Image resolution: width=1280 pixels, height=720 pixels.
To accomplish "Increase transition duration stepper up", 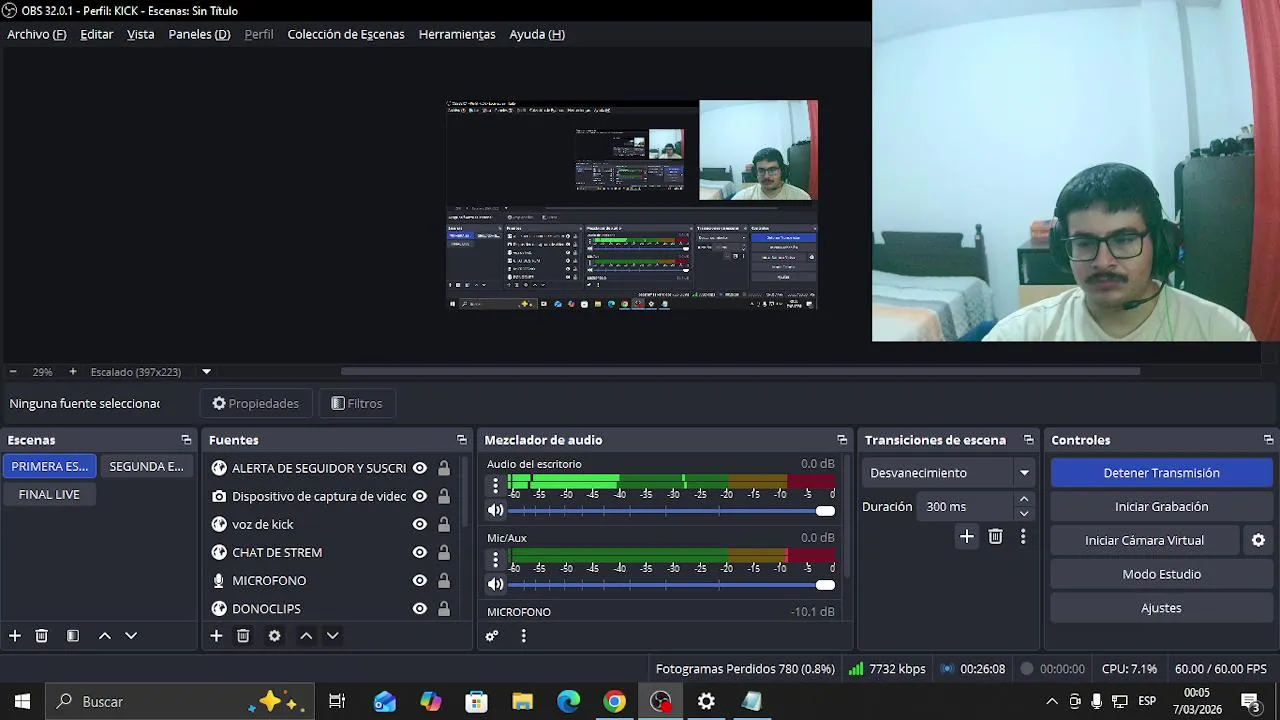I will pyautogui.click(x=1024, y=500).
